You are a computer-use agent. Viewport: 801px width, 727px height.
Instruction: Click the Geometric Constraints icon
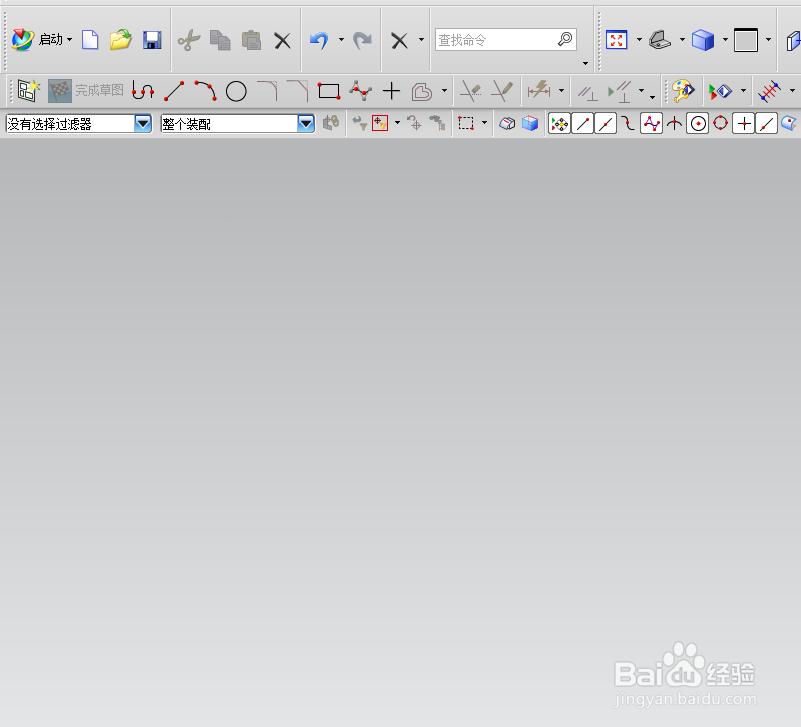point(587,92)
